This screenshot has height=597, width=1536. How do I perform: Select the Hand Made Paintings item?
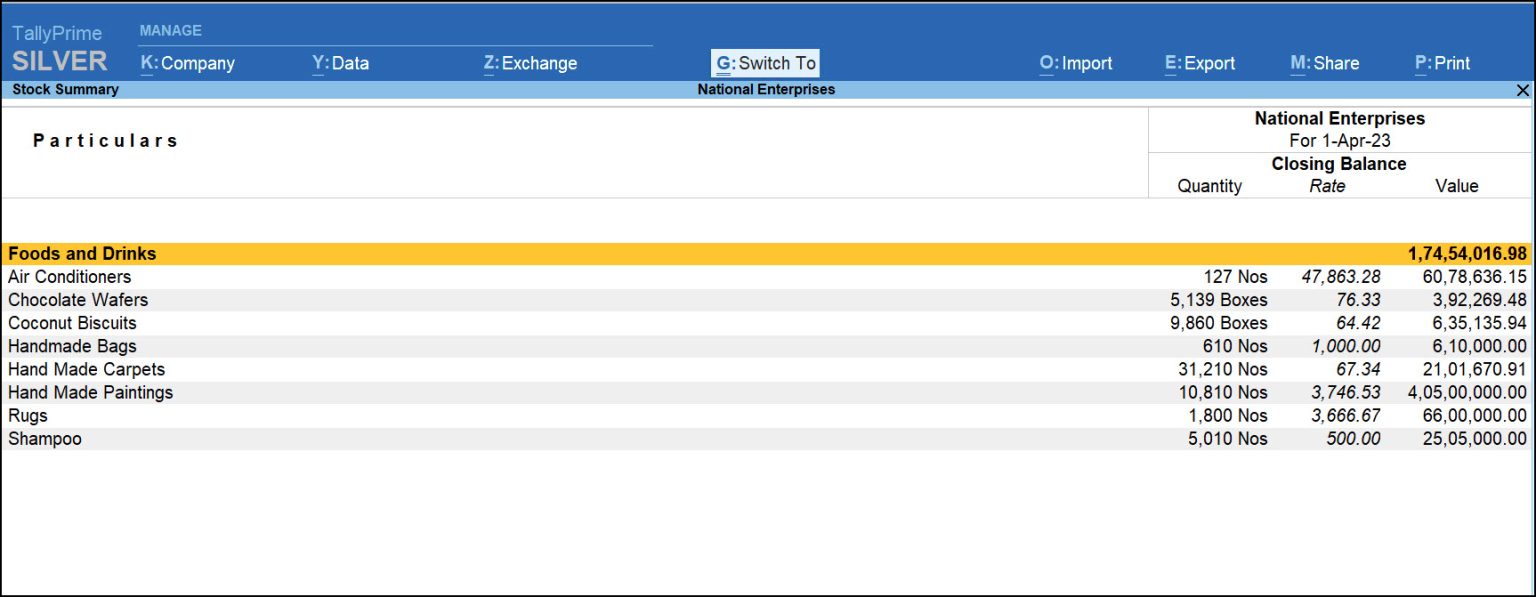89,392
